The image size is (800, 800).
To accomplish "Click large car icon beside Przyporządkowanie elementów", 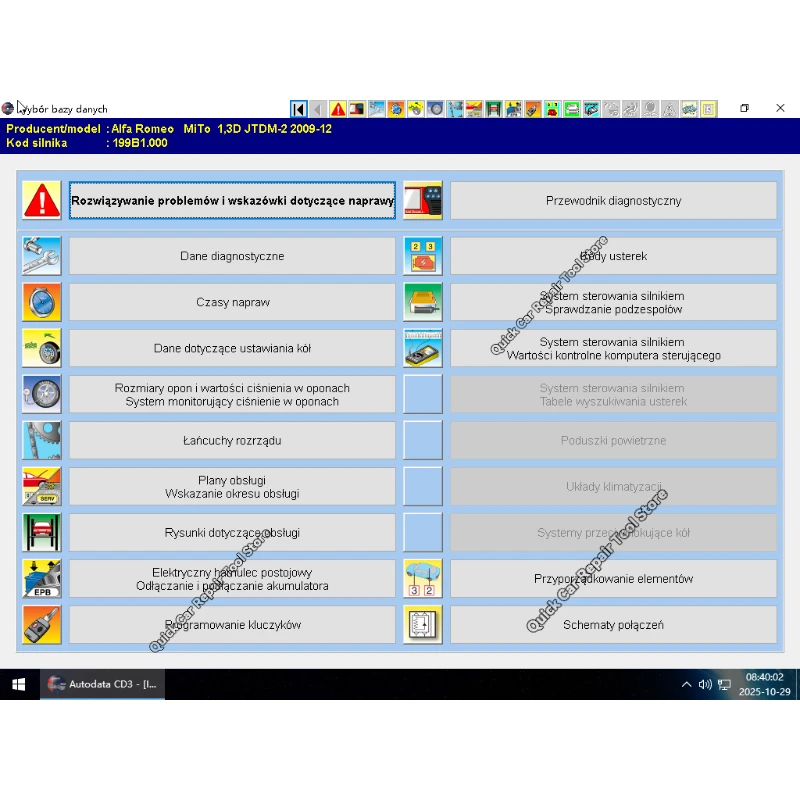I will [x=423, y=579].
